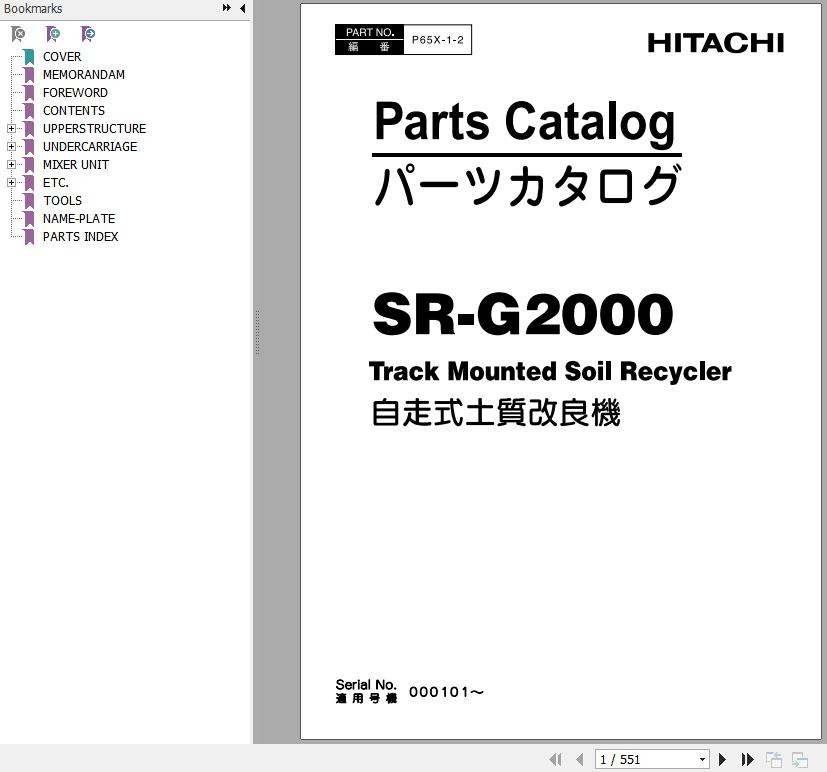The width and height of the screenshot is (827, 772).
Task: Click the Bookmarks panel title
Action: click(33, 8)
